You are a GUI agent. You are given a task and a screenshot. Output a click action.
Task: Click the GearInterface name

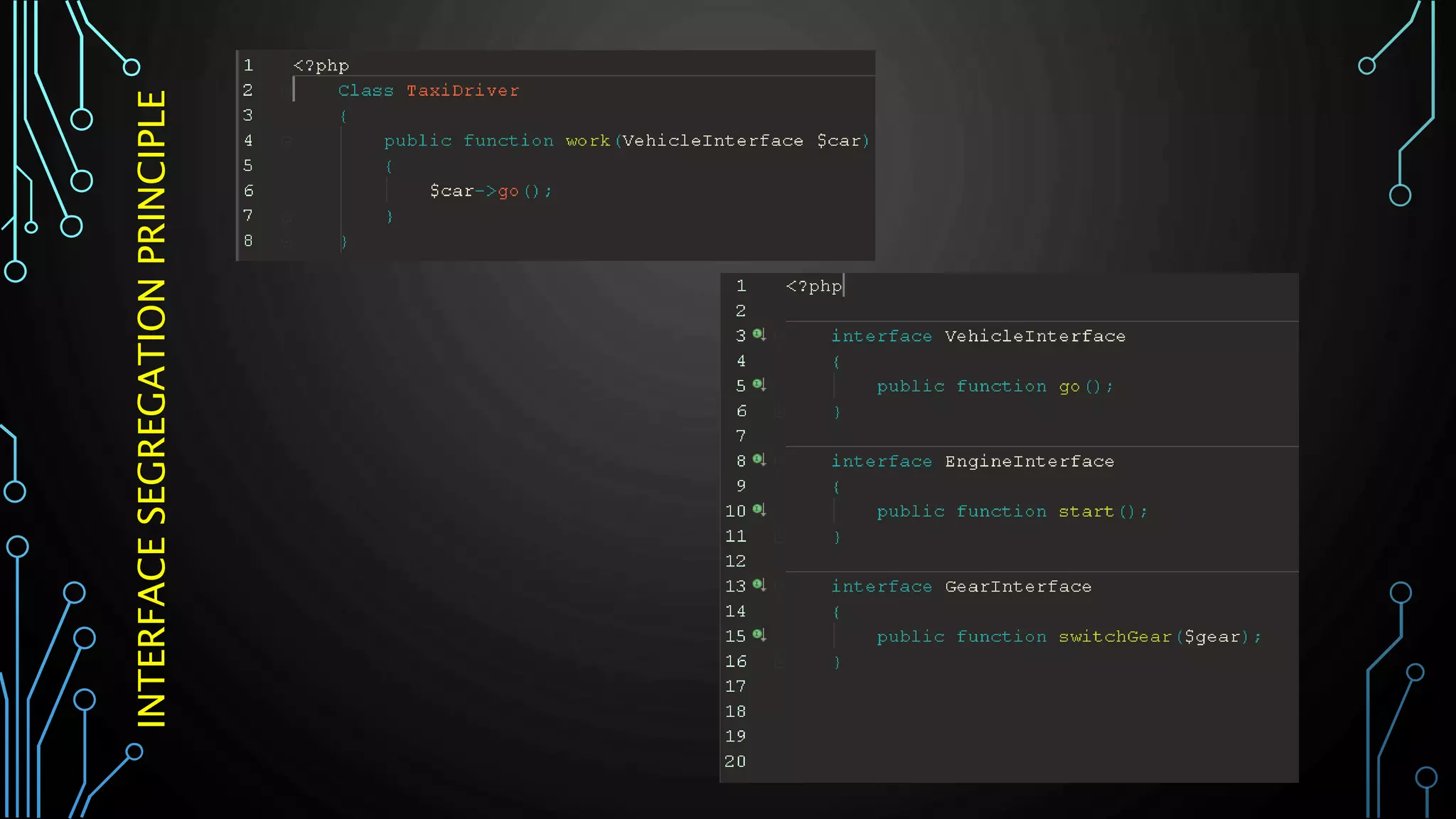[x=1017, y=587]
